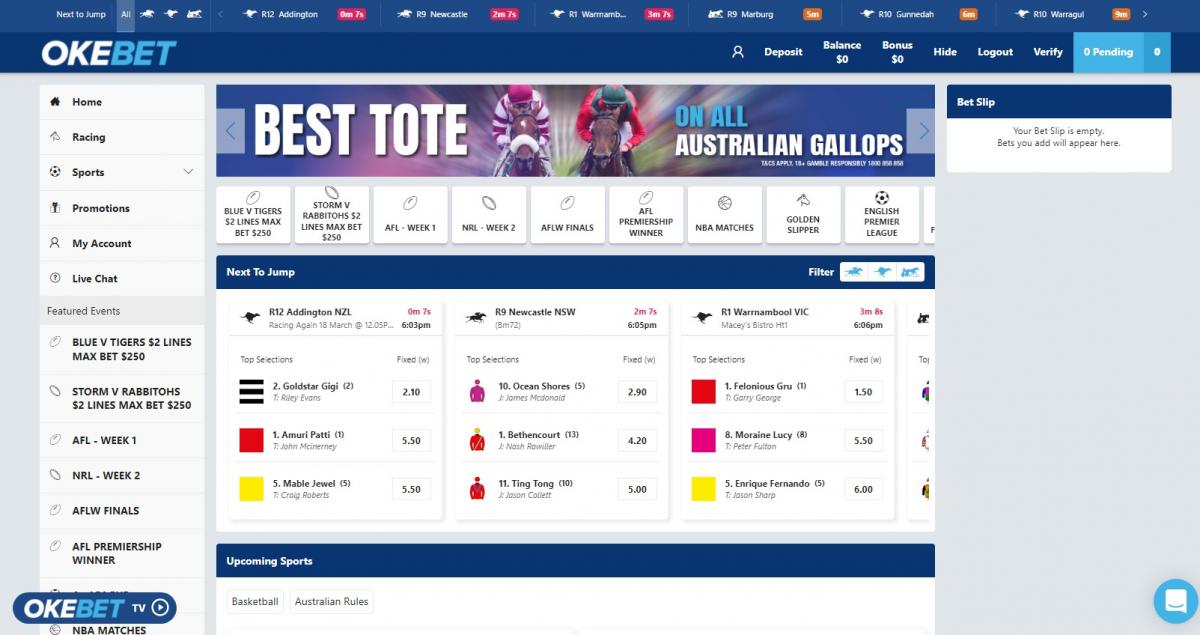Open Promotions gift icon in sidebar
This screenshot has width=1200, height=635.
tap(54, 208)
